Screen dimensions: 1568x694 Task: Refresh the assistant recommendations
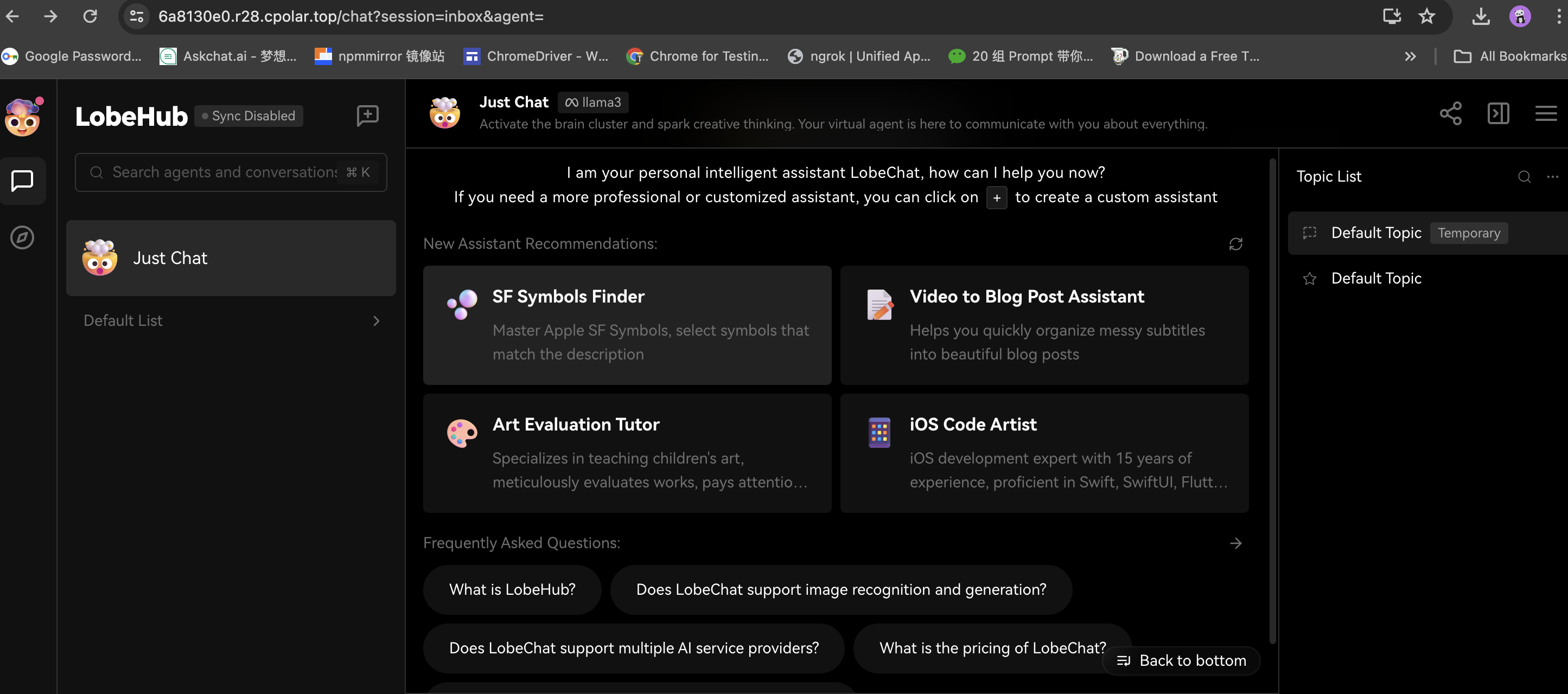click(1235, 244)
